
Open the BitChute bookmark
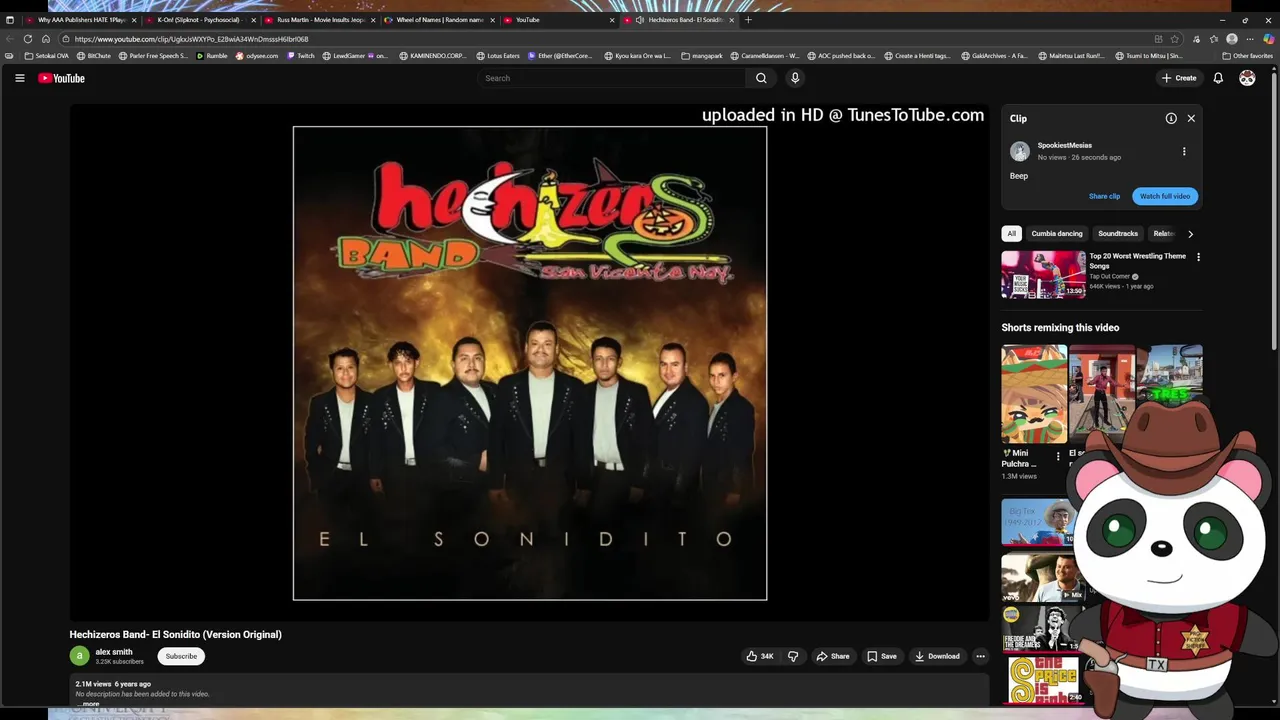tap(94, 56)
